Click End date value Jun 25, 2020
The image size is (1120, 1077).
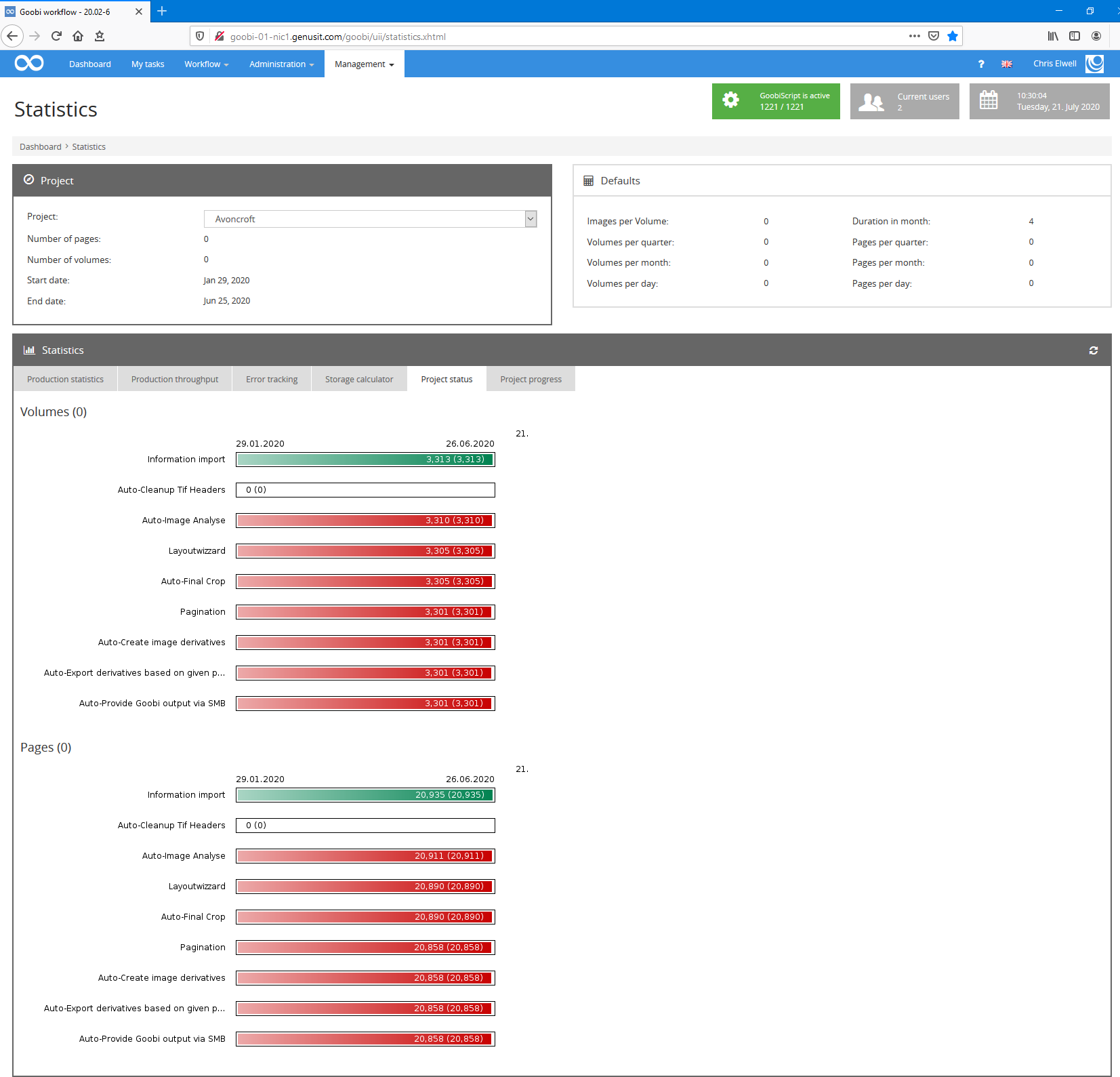226,301
